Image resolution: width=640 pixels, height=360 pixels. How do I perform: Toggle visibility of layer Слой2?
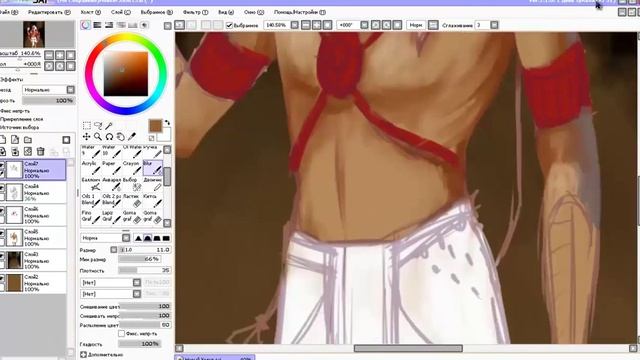[2, 278]
